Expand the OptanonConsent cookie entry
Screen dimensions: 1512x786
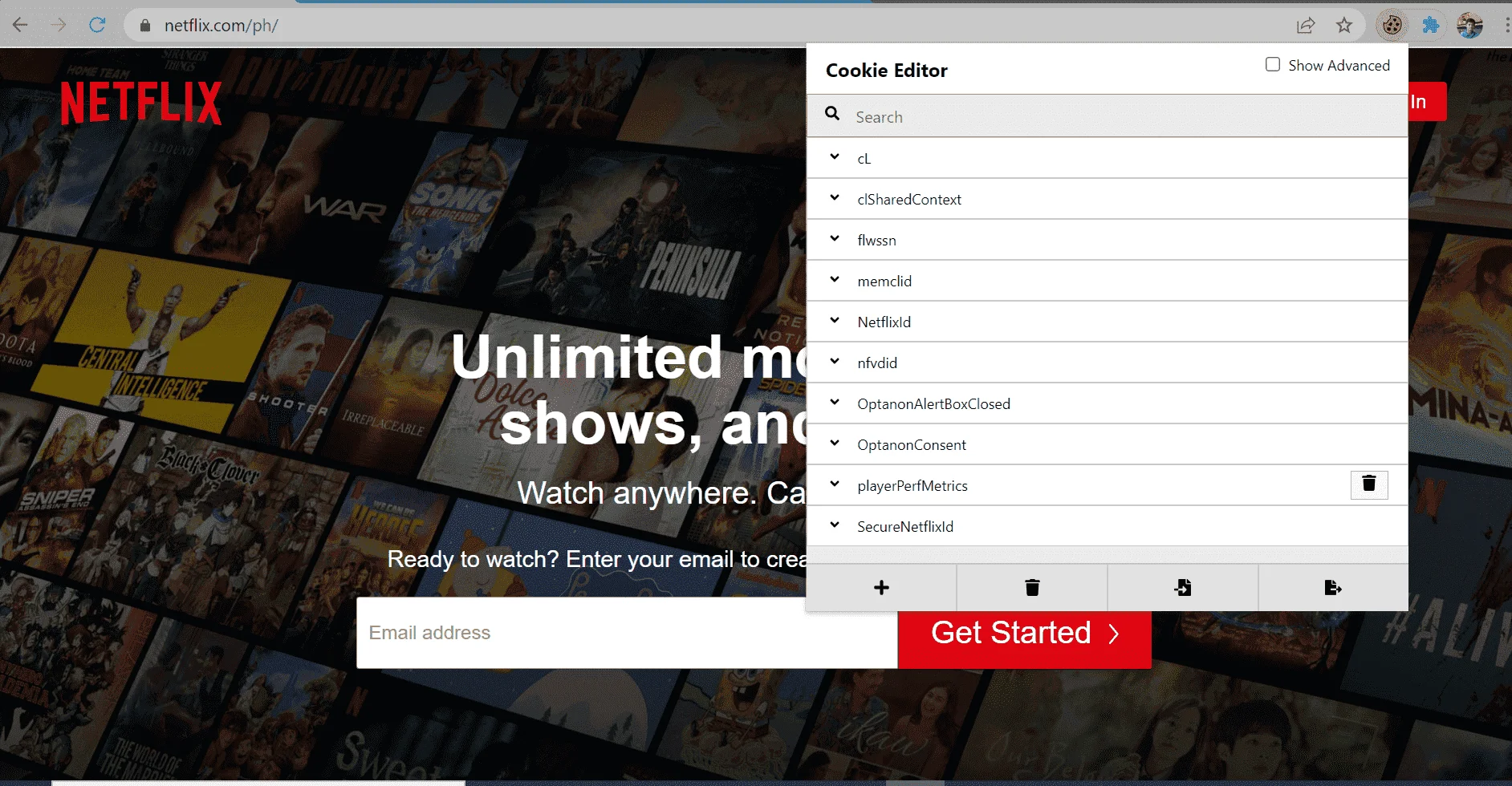pos(1108,444)
